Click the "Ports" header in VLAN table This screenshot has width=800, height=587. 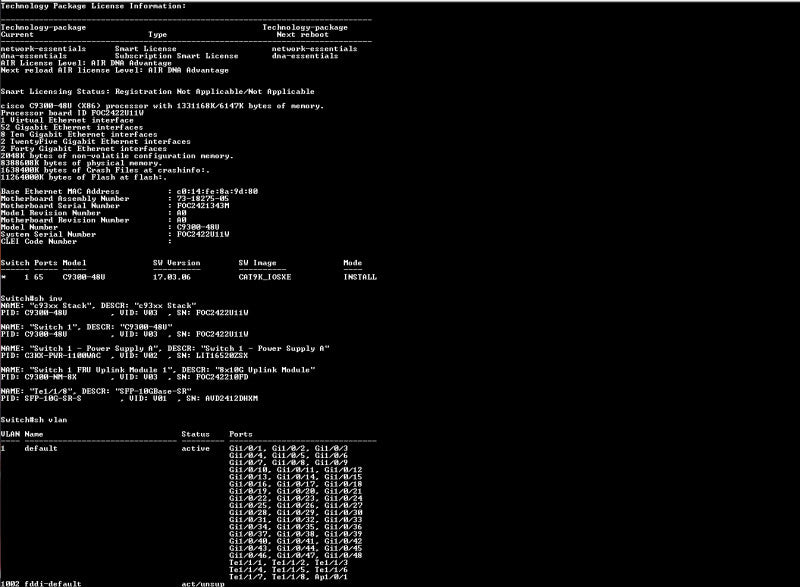click(x=241, y=435)
